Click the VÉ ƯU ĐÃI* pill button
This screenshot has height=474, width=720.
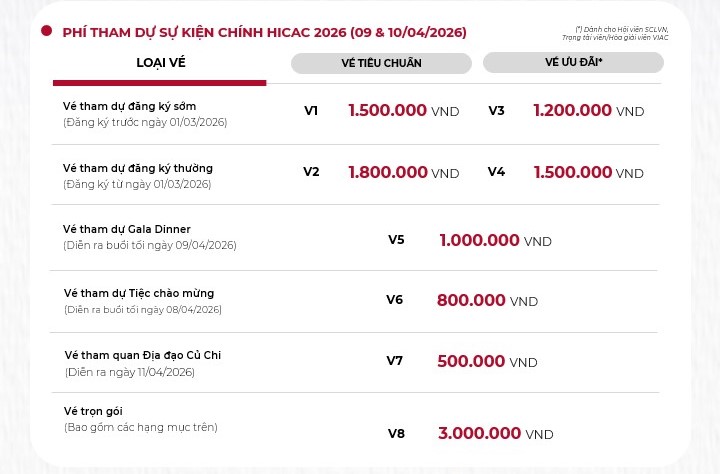(573, 62)
